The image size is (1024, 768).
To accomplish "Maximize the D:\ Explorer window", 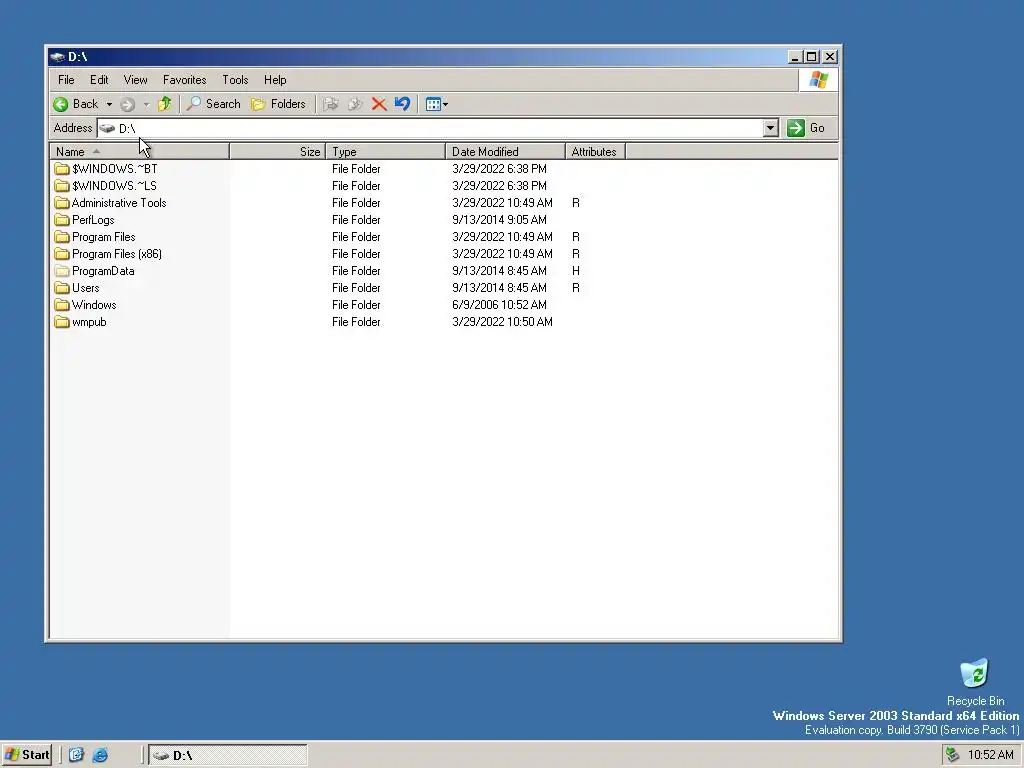I will 812,57.
